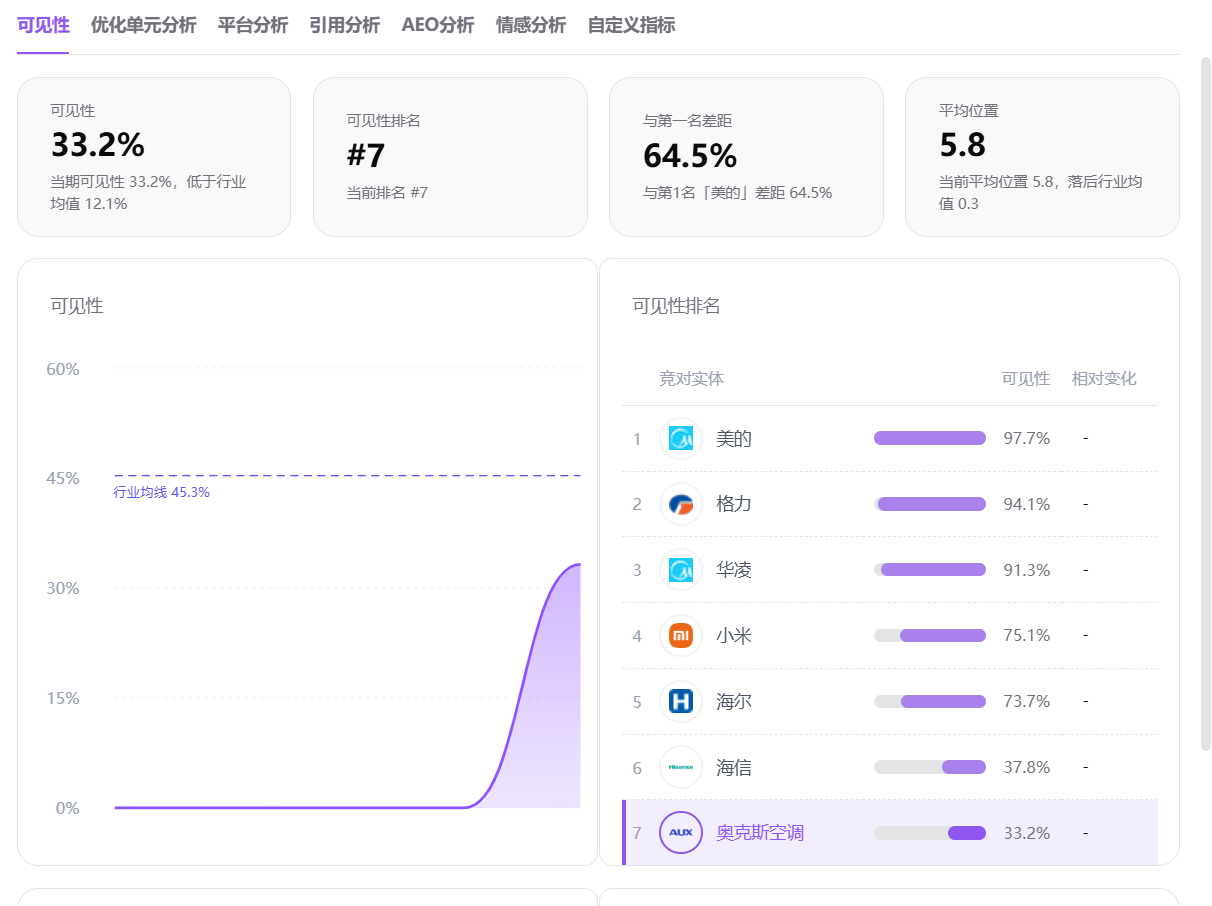Click the 33.2% value in 奥克斯空调 row
Viewport: 1212px width, 906px height.
(x=1027, y=833)
